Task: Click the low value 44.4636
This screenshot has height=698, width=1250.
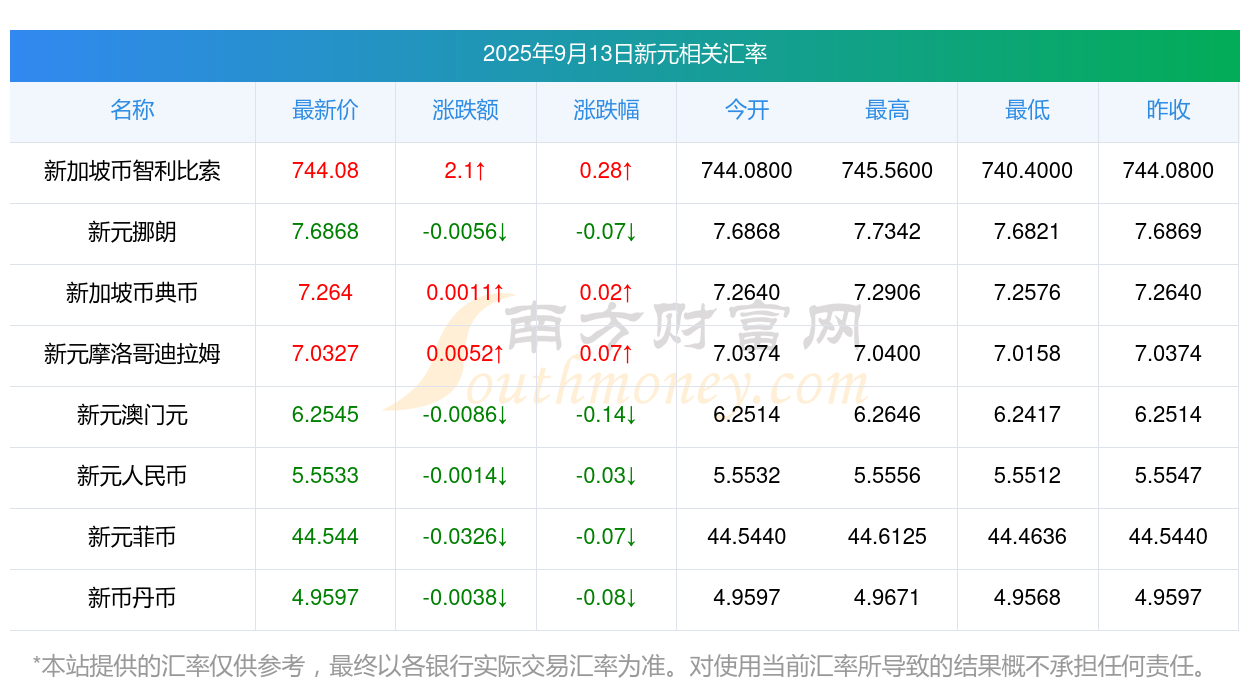Action: click(x=1028, y=537)
